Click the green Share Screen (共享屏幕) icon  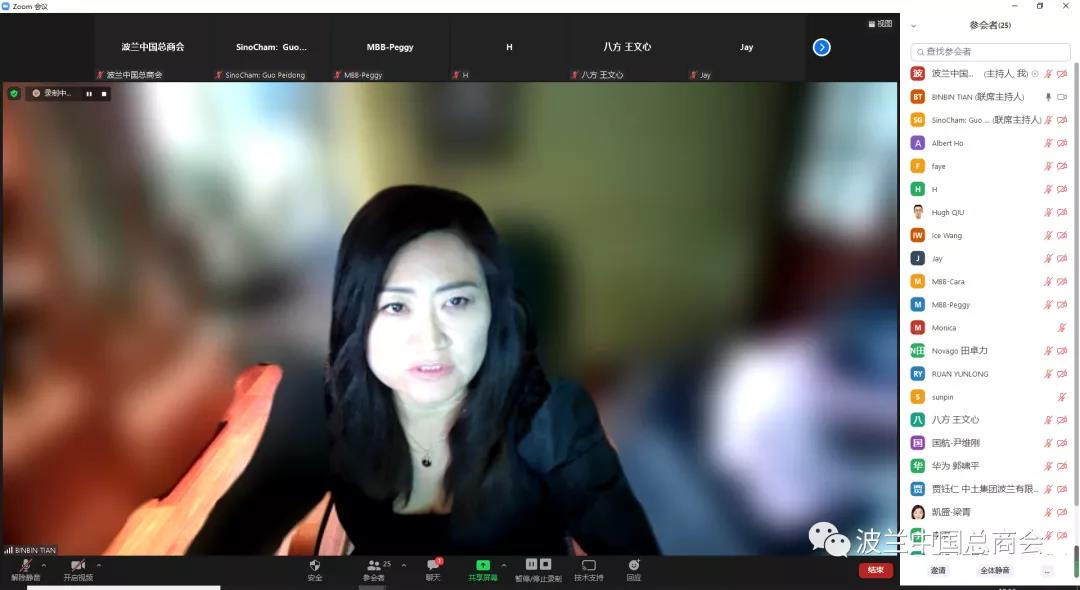483,566
